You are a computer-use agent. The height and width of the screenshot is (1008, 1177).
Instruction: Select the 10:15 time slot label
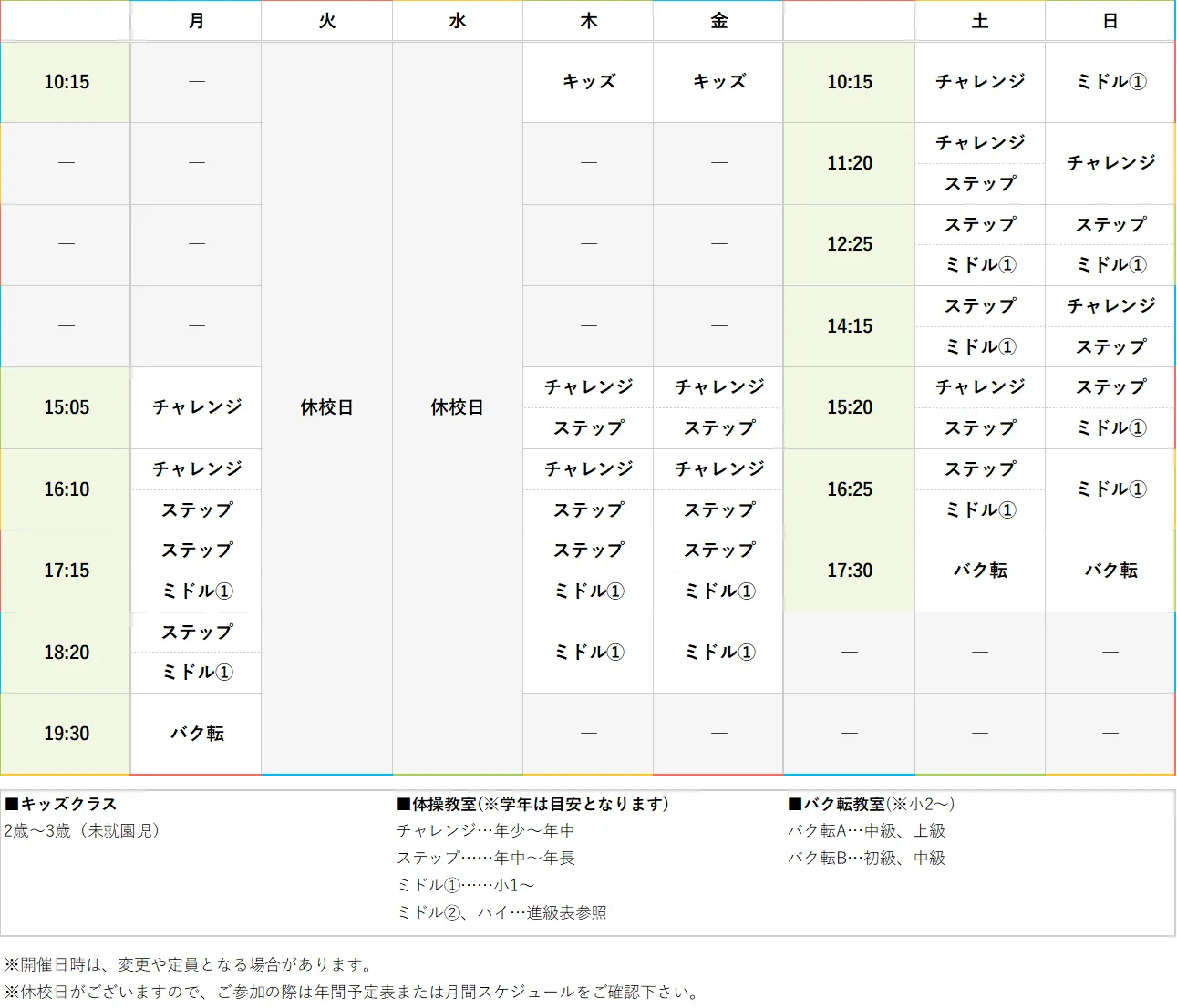pyautogui.click(x=65, y=82)
